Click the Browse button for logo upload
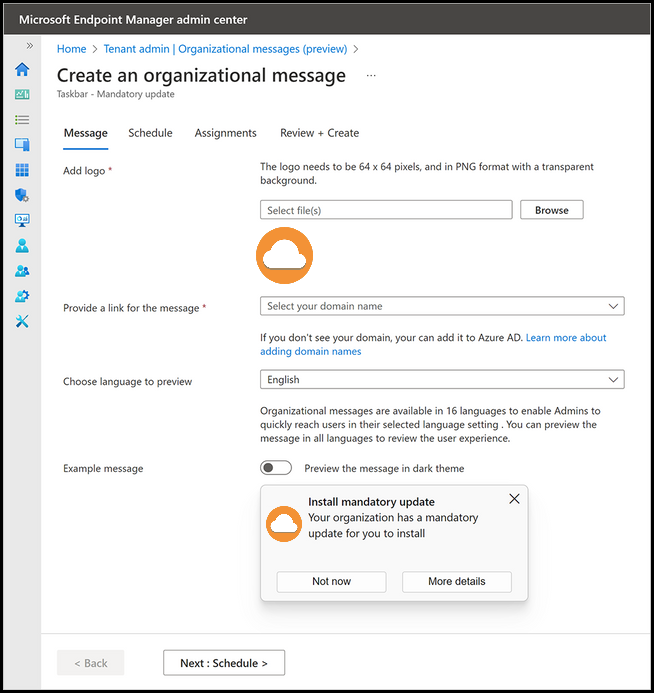 pyautogui.click(x=551, y=210)
